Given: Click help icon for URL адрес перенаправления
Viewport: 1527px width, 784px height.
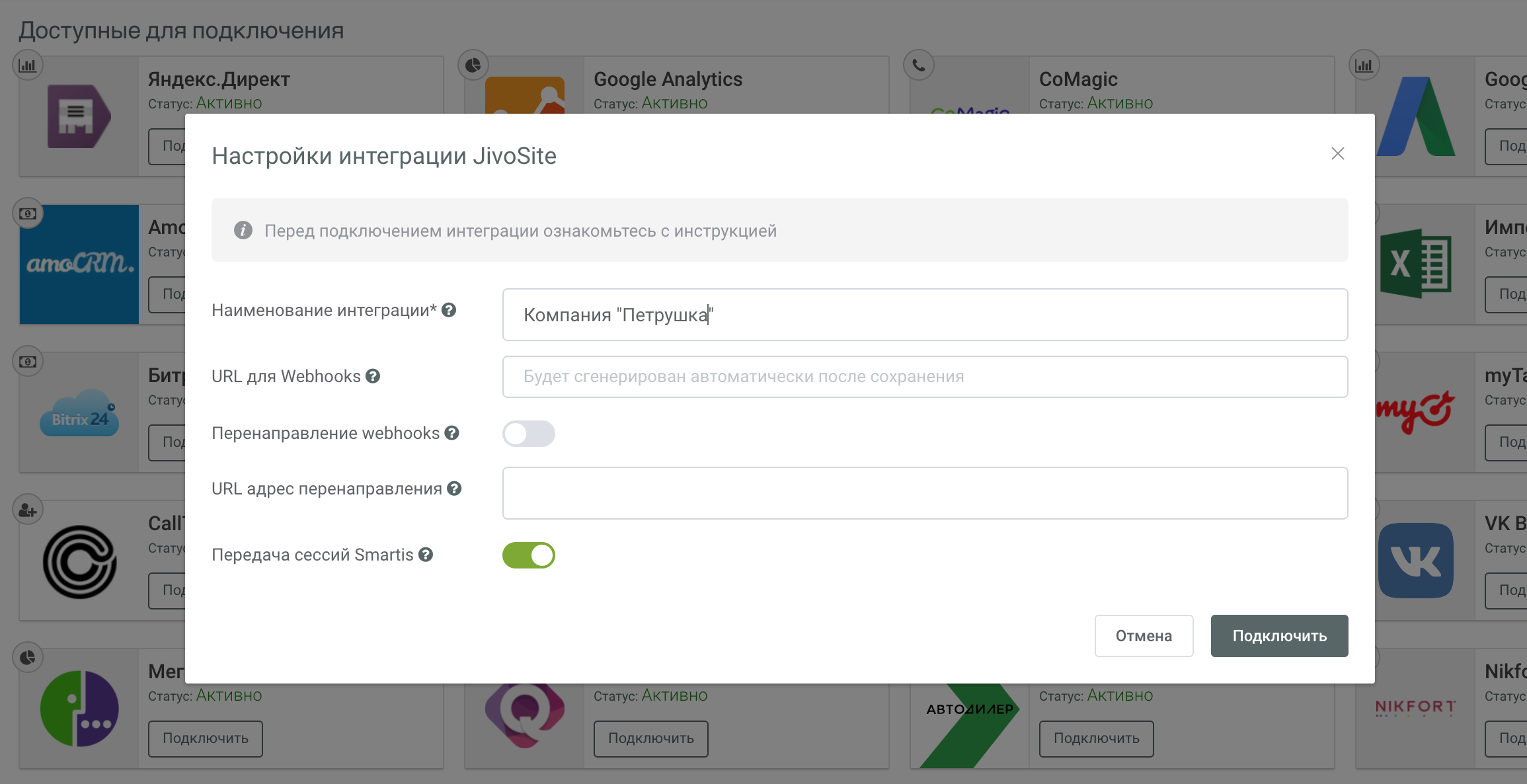Looking at the screenshot, I should pos(454,489).
